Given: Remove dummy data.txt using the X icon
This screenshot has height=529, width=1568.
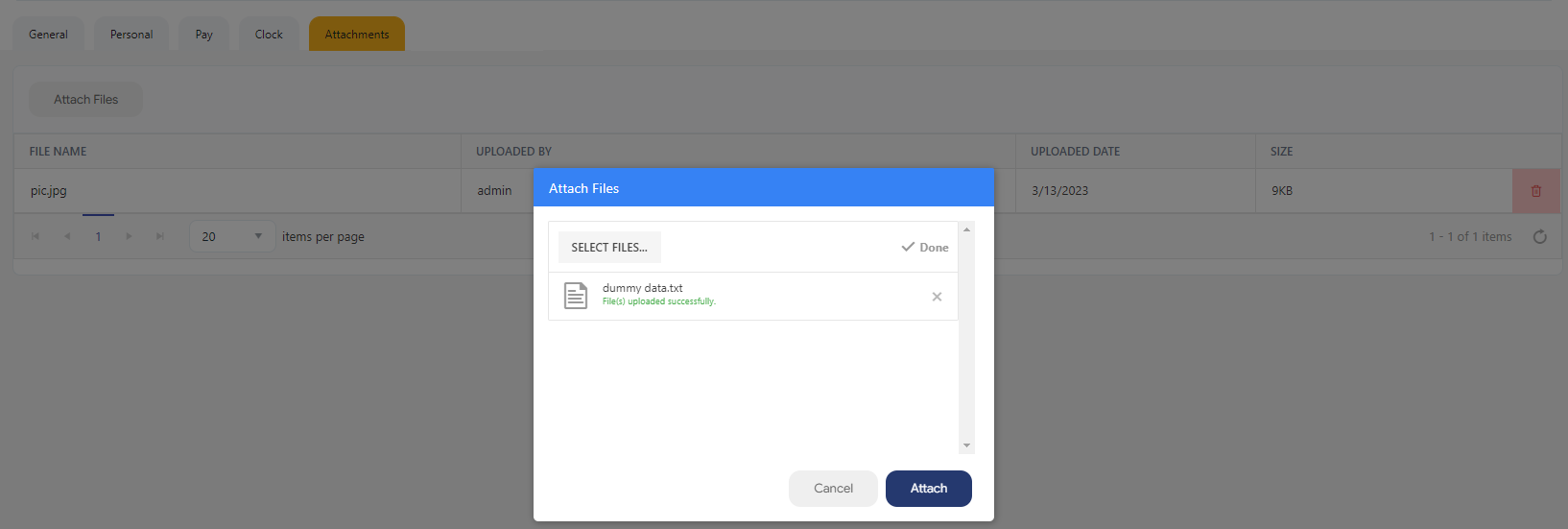Looking at the screenshot, I should pos(937,297).
